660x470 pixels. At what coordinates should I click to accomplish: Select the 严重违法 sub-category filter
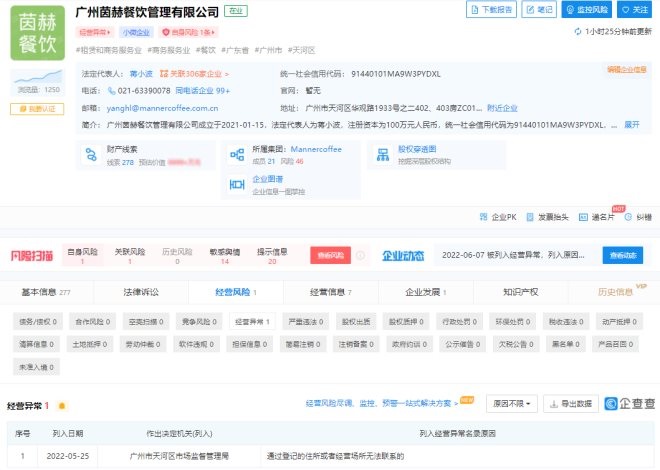pos(298,322)
